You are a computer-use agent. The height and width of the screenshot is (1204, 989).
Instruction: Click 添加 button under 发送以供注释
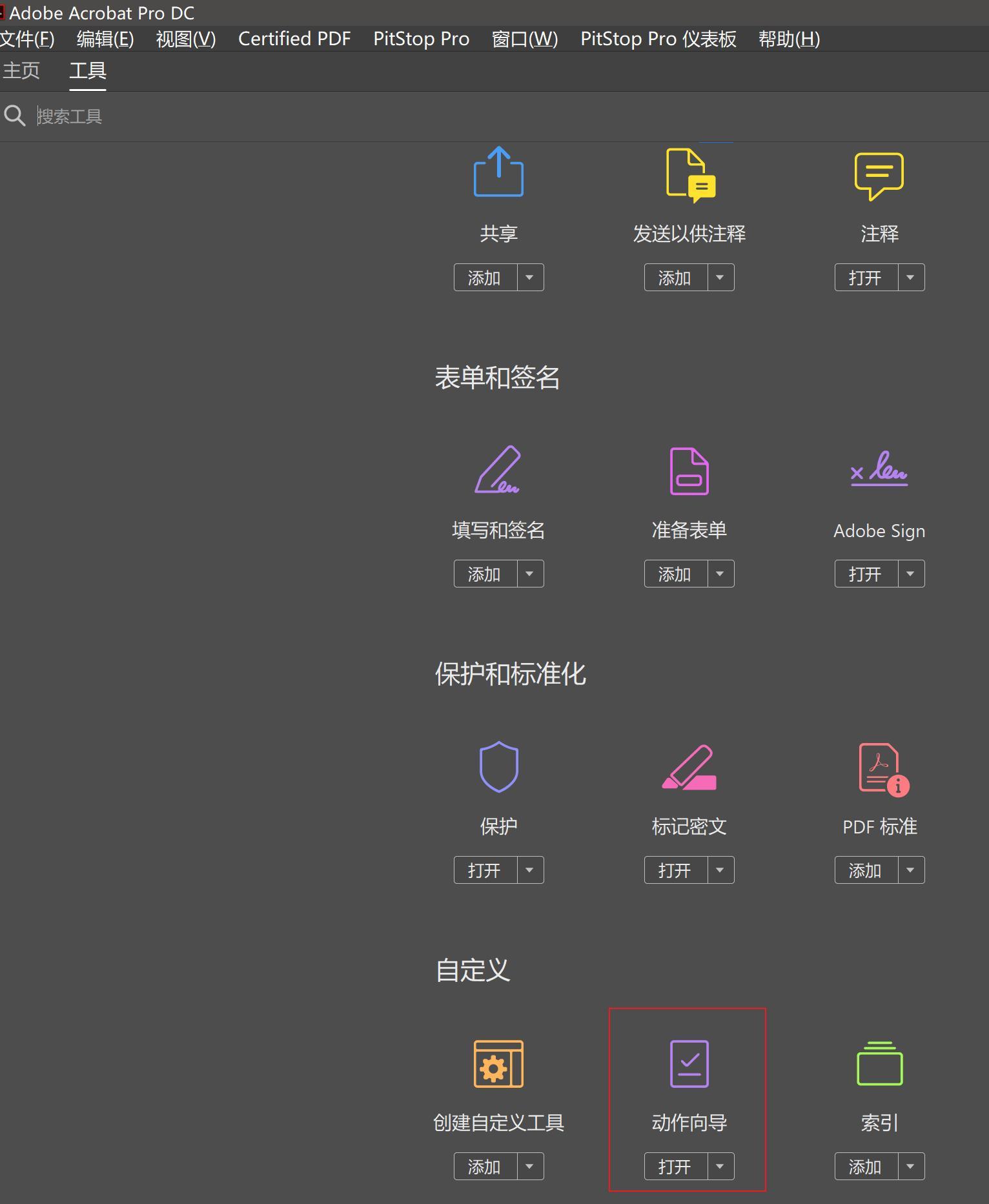coord(676,278)
